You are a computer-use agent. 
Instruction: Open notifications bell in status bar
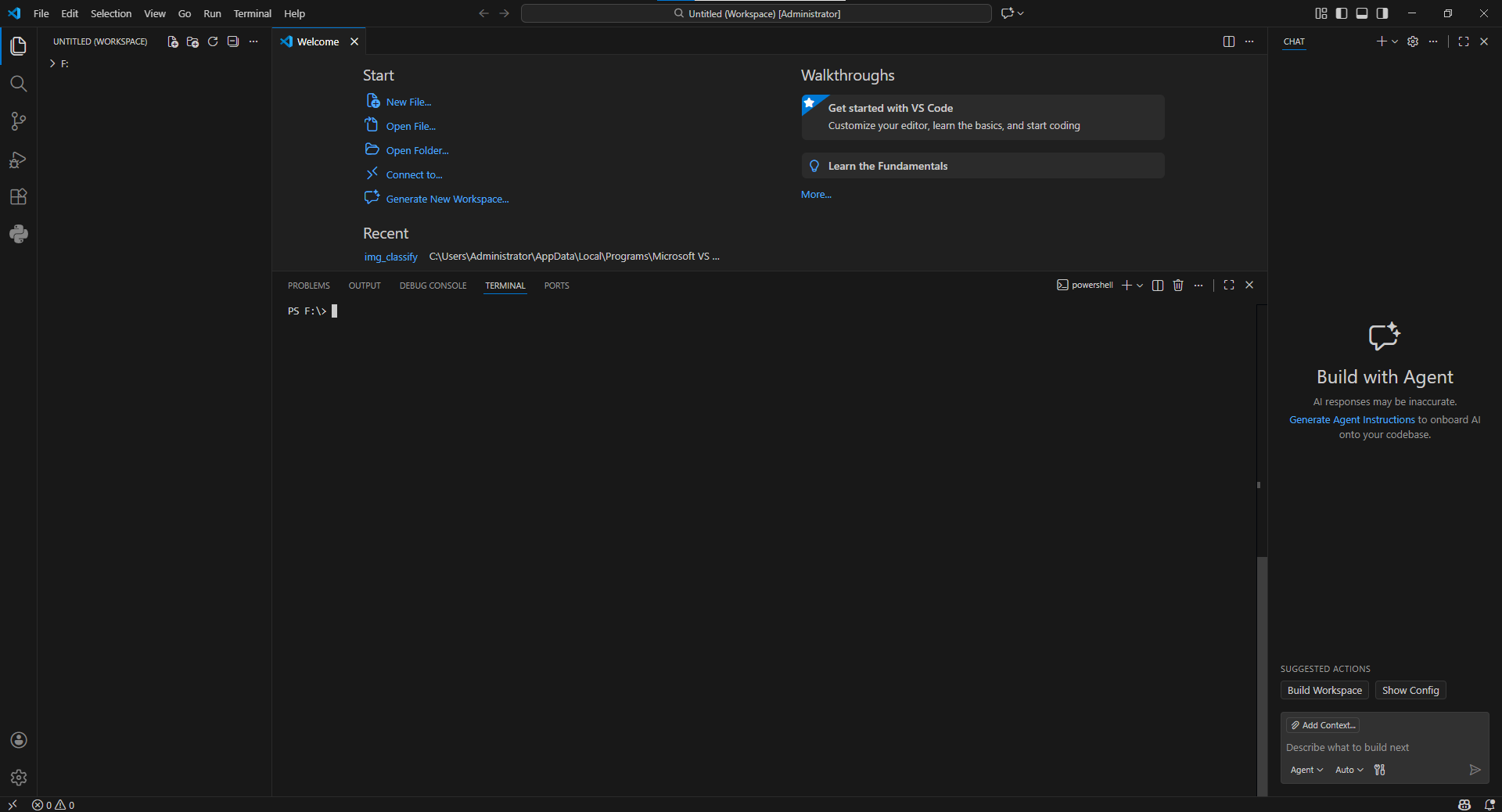pyautogui.click(x=1489, y=804)
